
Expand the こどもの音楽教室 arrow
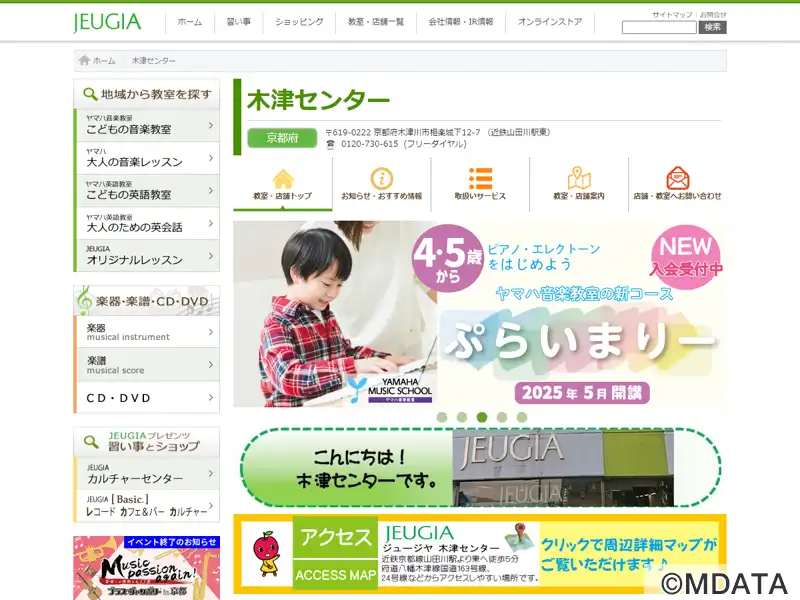pos(211,125)
